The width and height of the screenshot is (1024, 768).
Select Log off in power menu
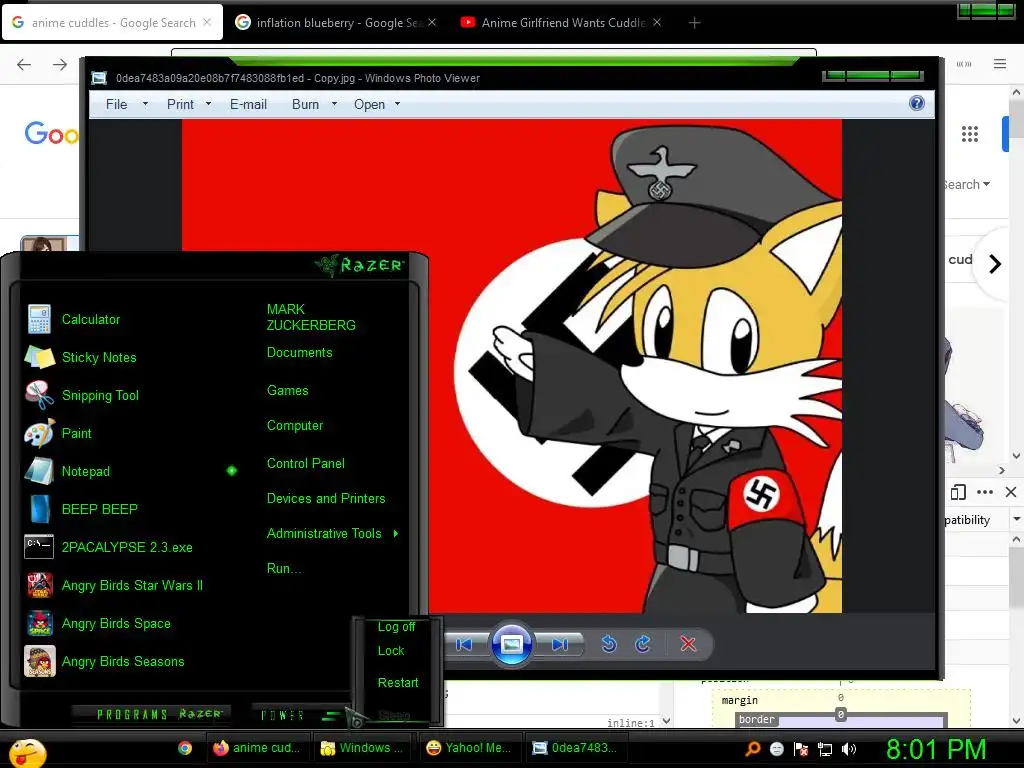[x=396, y=626]
